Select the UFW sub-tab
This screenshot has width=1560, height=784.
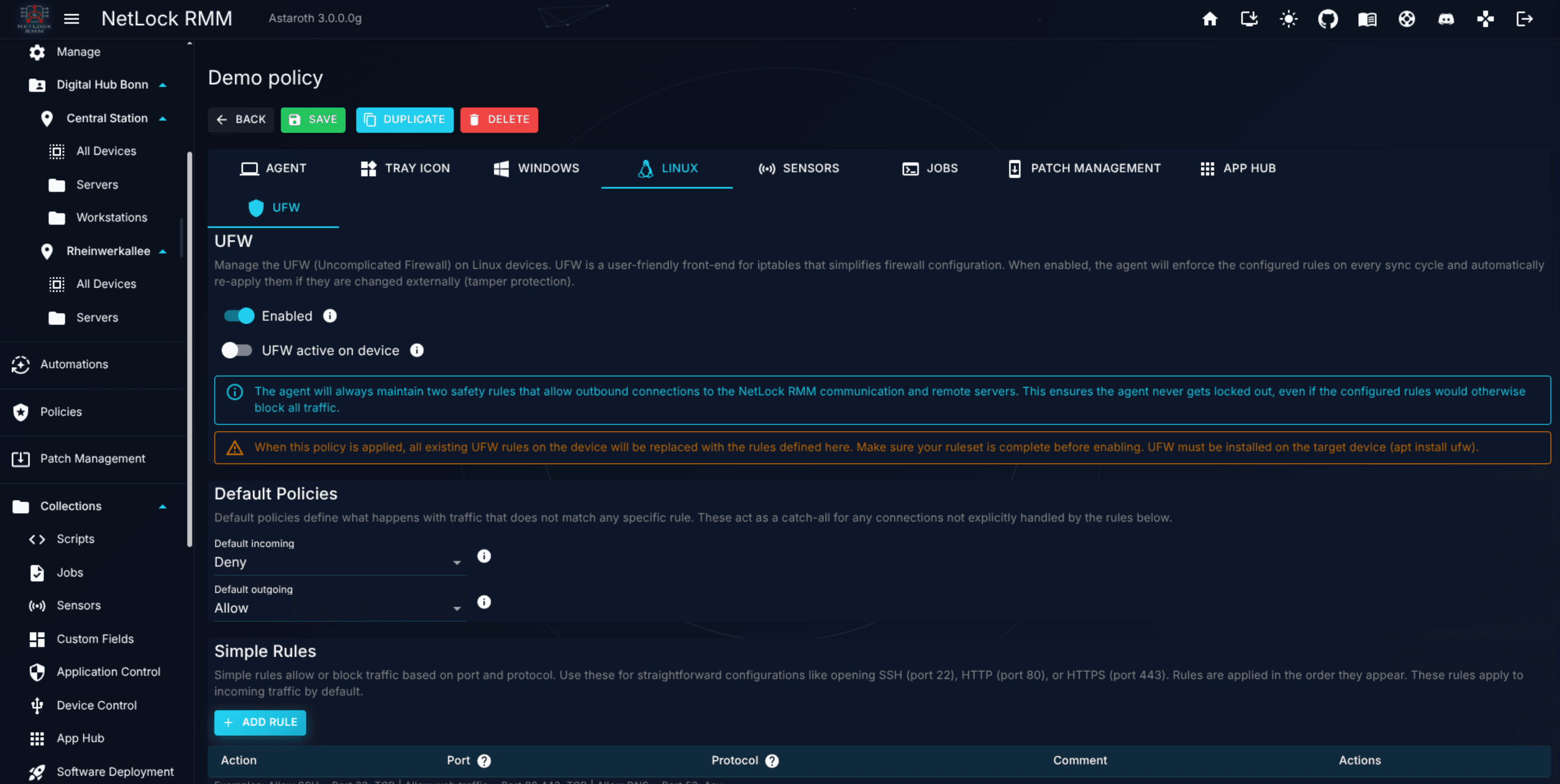point(273,208)
